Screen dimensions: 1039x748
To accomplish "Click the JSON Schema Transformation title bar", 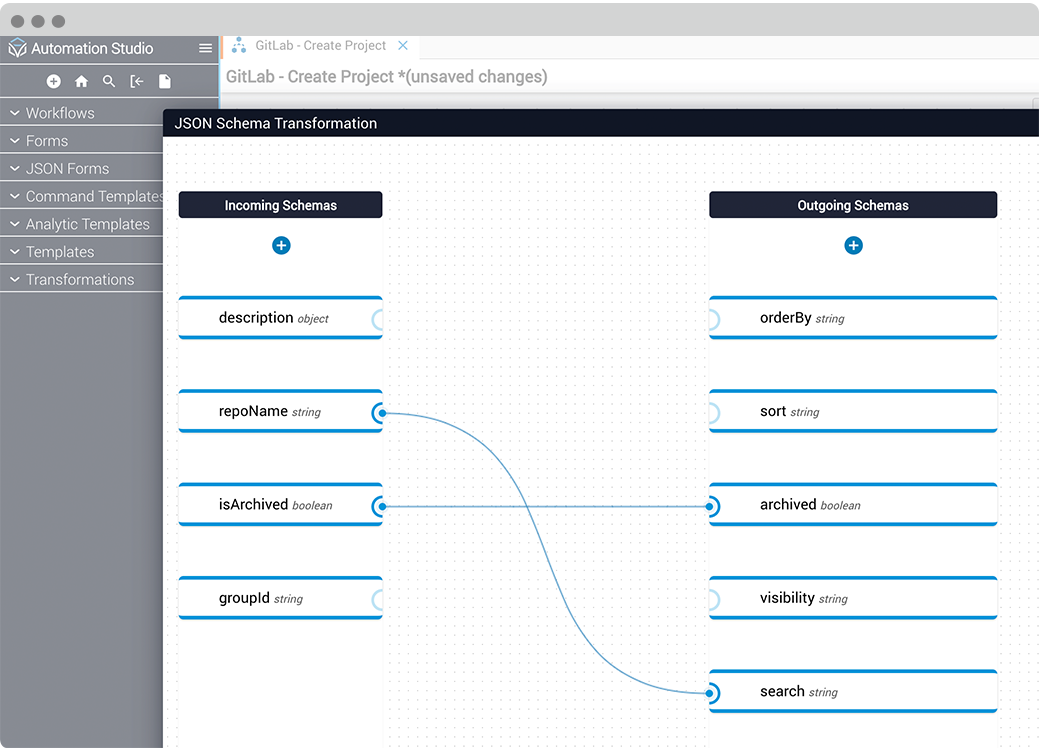I will [600, 123].
